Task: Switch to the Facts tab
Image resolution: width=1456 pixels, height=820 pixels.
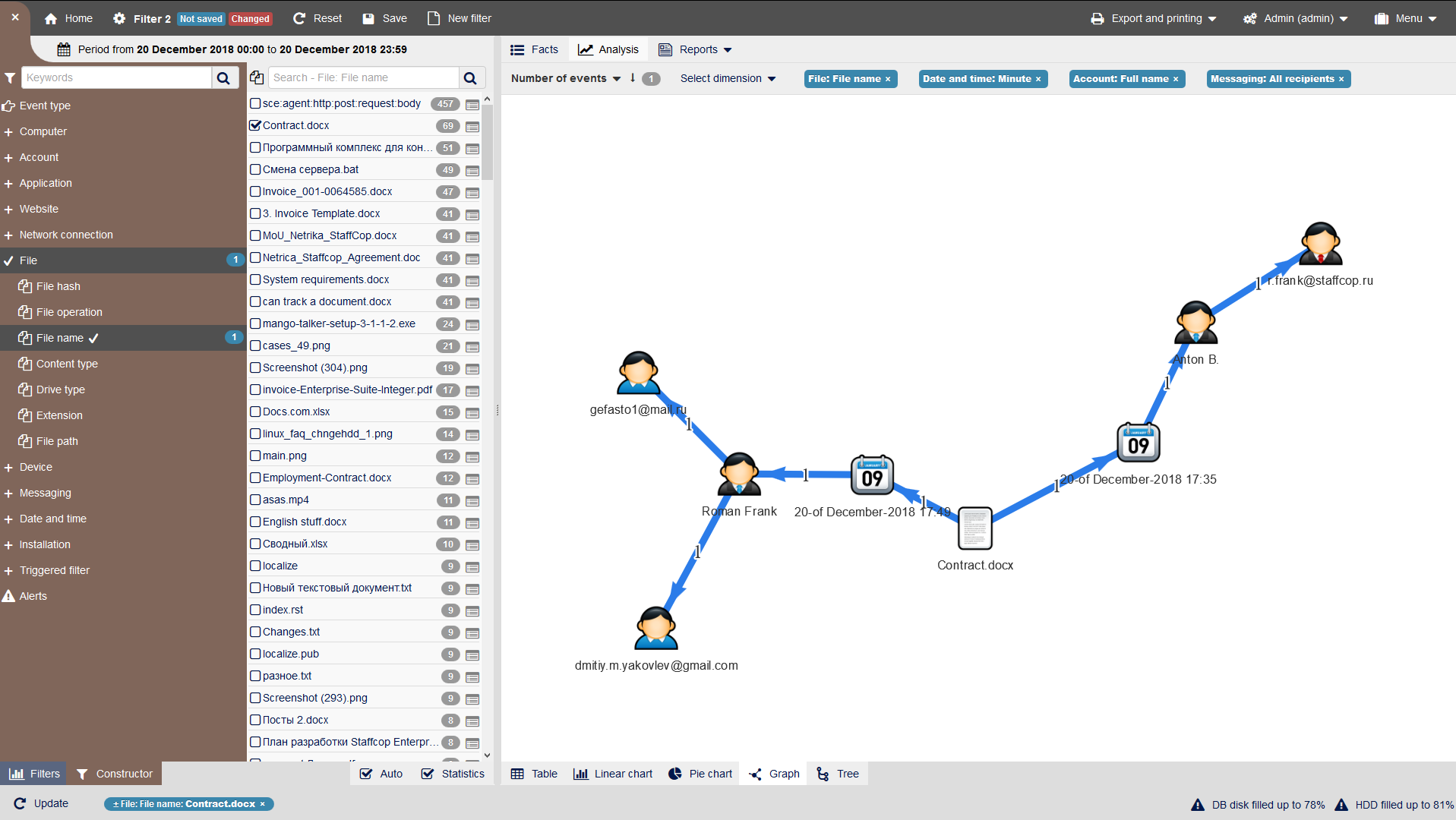Action: pyautogui.click(x=535, y=49)
